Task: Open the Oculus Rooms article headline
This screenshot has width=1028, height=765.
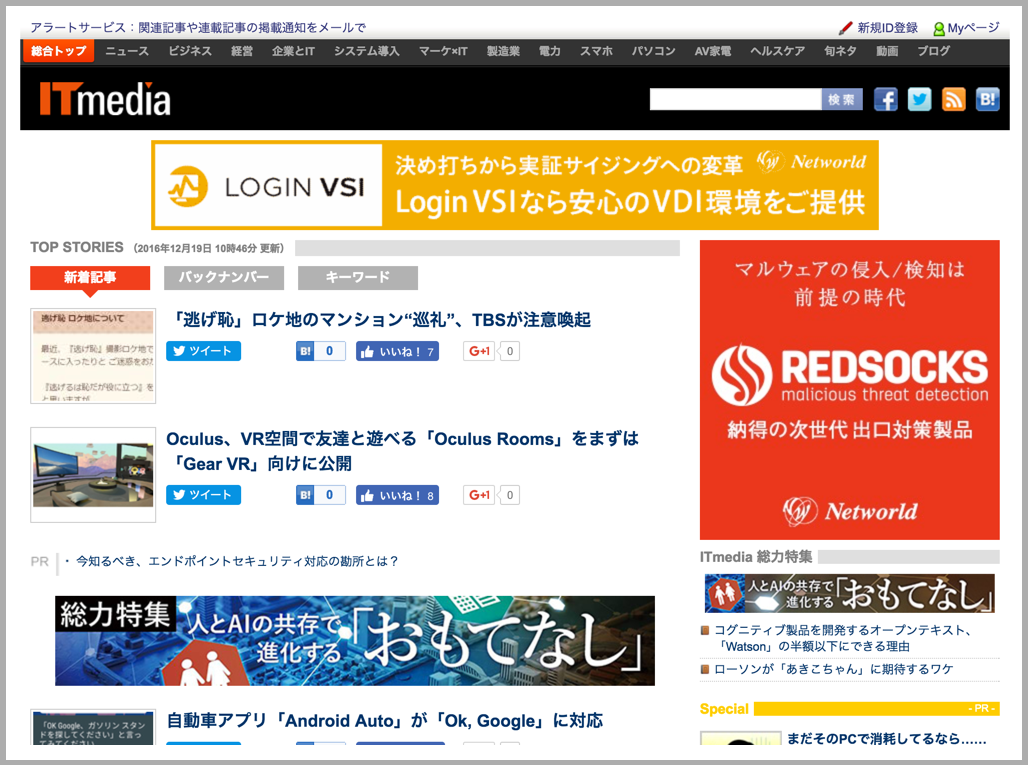Action: (x=403, y=451)
